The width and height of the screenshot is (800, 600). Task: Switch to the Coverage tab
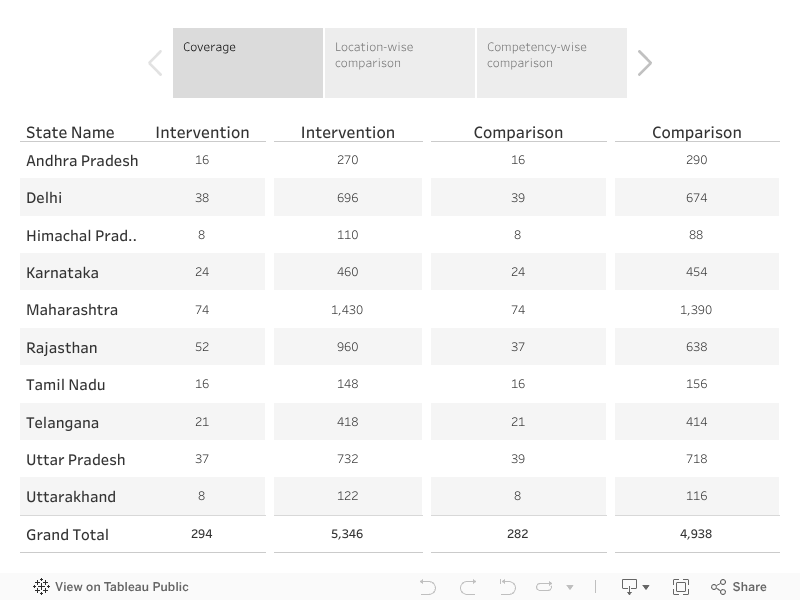248,63
